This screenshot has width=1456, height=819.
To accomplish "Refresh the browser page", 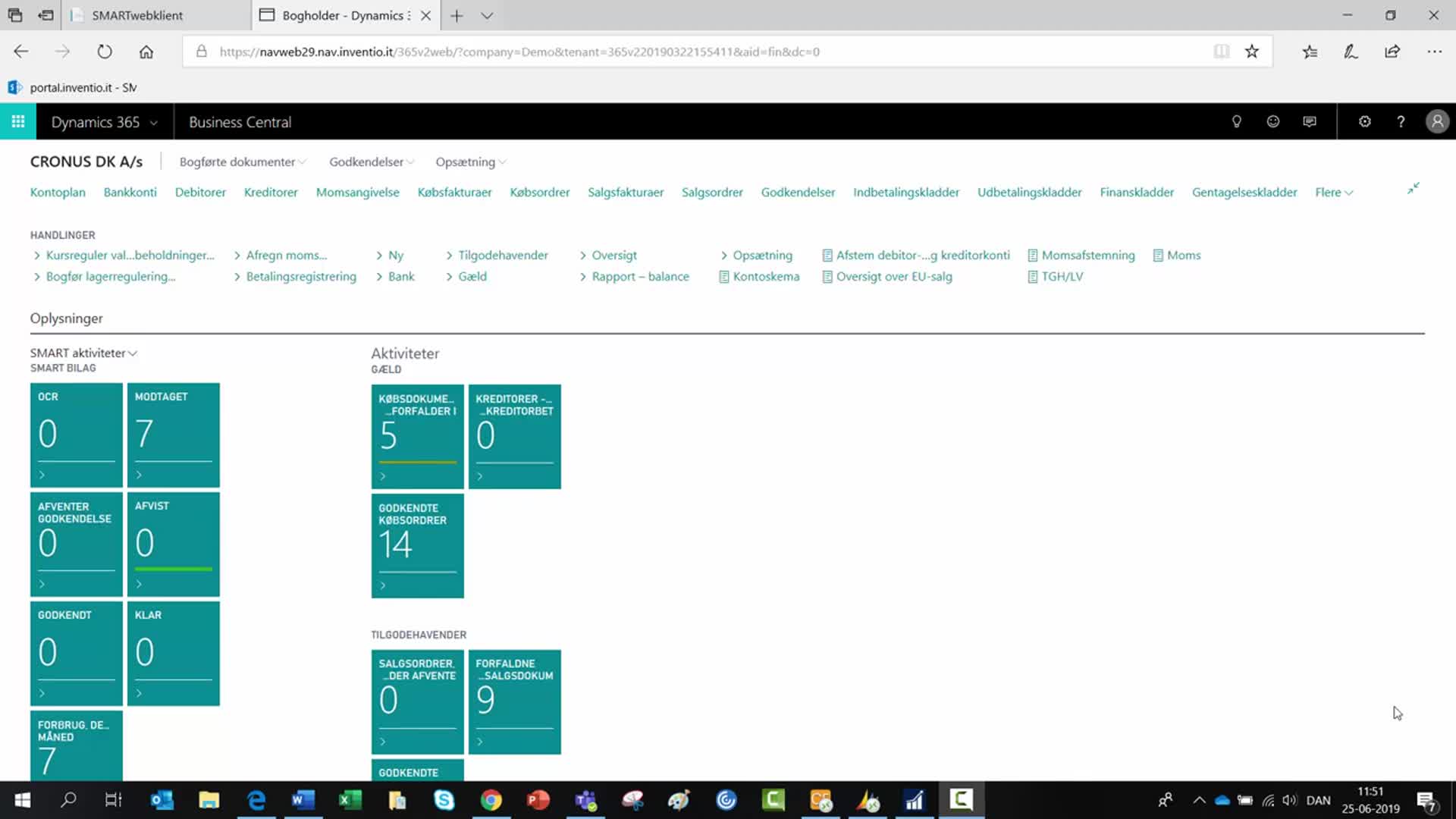I will (x=105, y=52).
